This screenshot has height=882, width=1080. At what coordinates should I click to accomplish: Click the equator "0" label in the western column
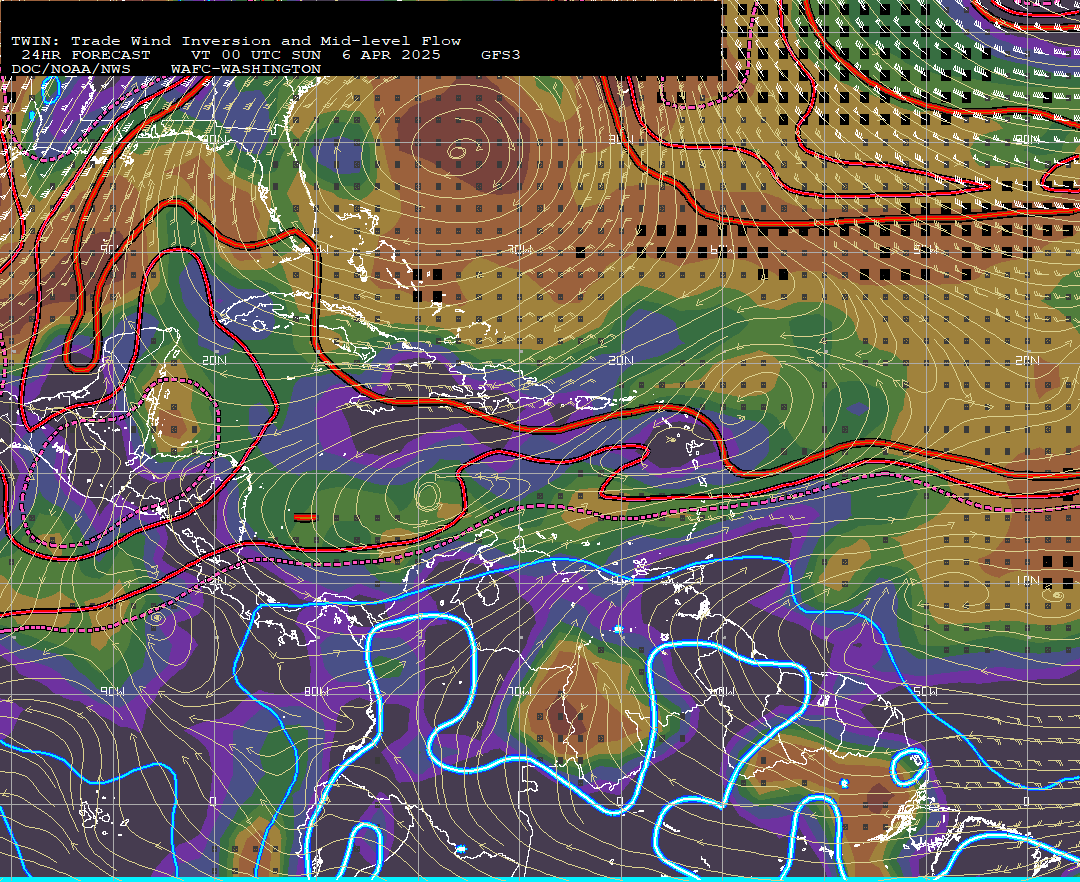pos(214,801)
